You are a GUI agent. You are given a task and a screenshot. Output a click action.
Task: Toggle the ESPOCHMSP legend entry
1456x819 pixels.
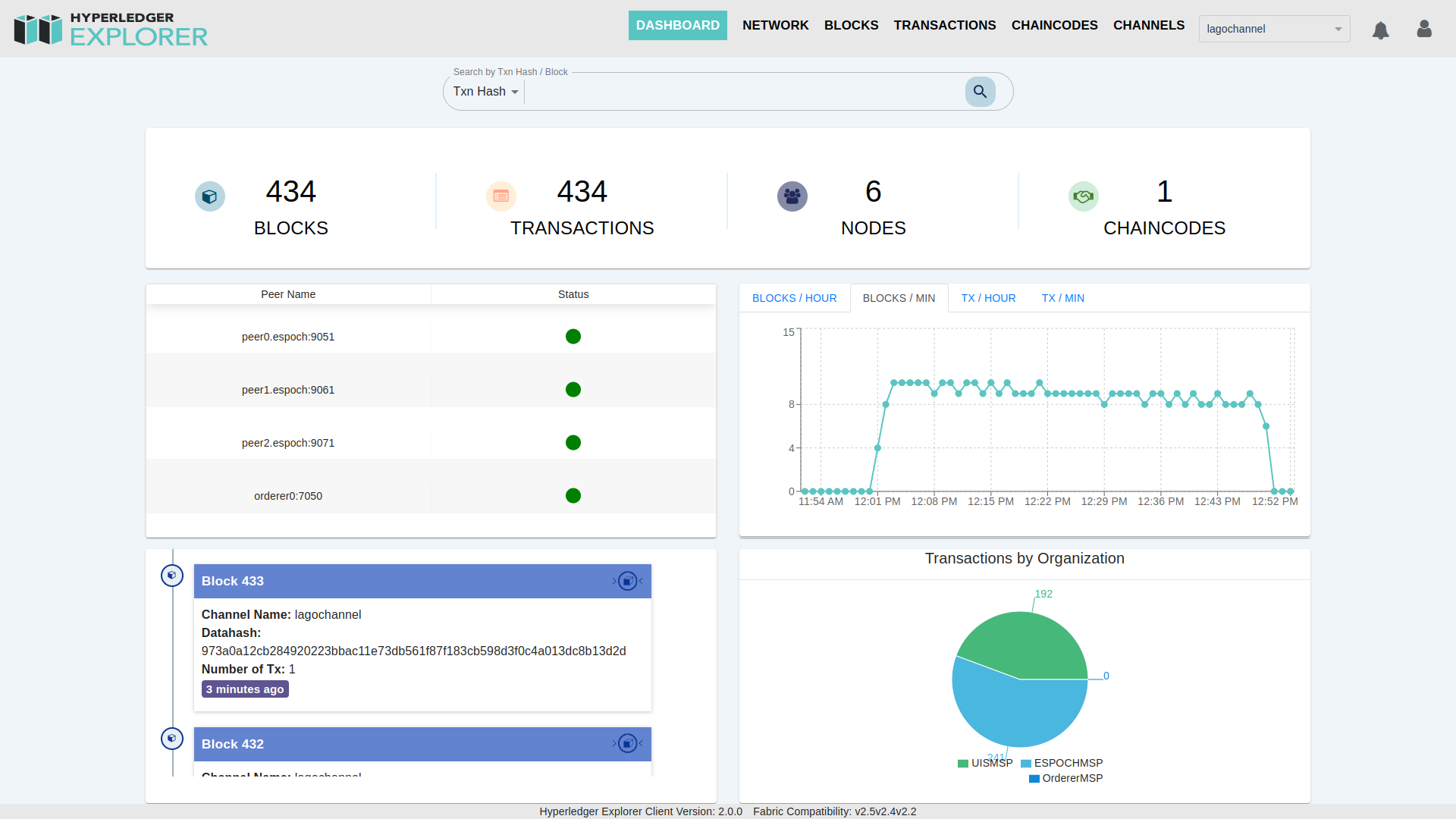1062,763
